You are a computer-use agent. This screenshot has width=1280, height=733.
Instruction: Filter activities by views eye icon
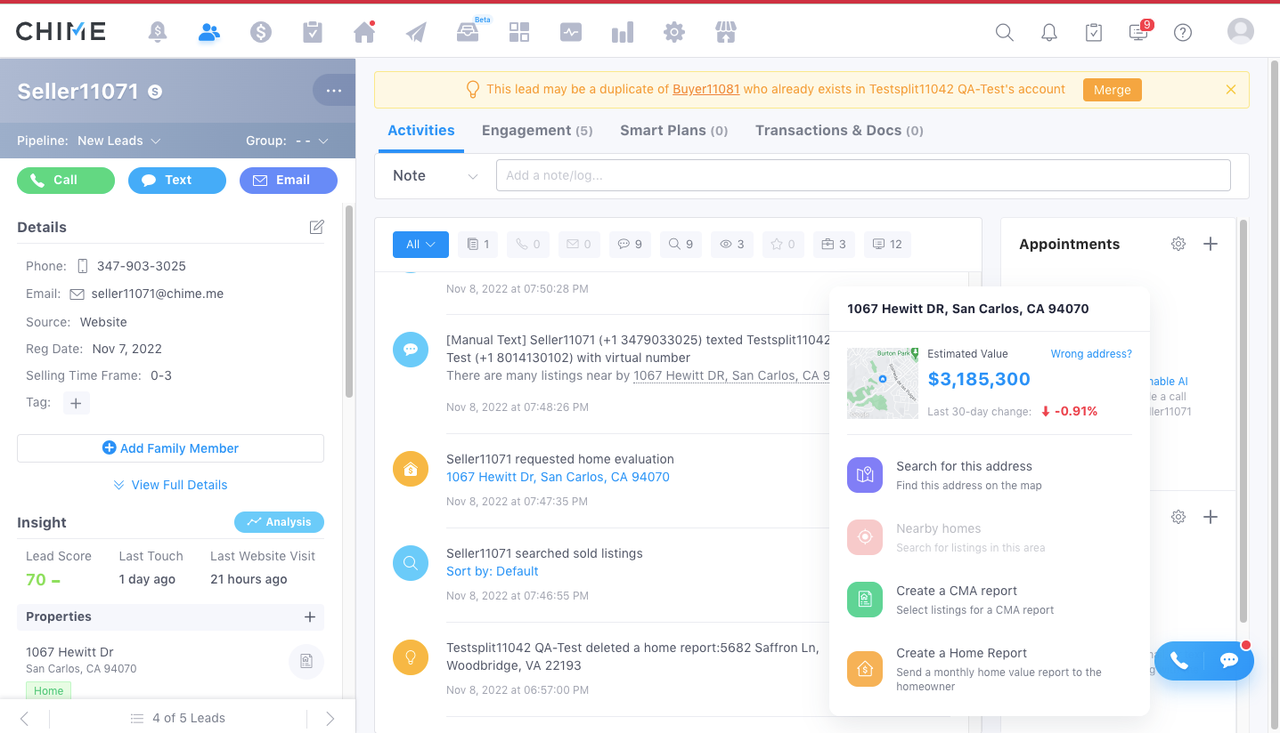(733, 244)
